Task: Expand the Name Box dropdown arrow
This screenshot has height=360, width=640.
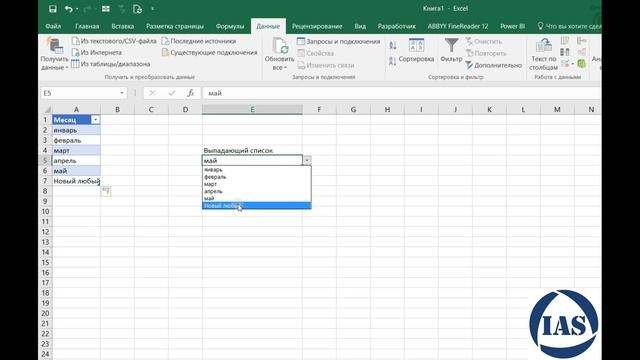Action: [x=122, y=93]
